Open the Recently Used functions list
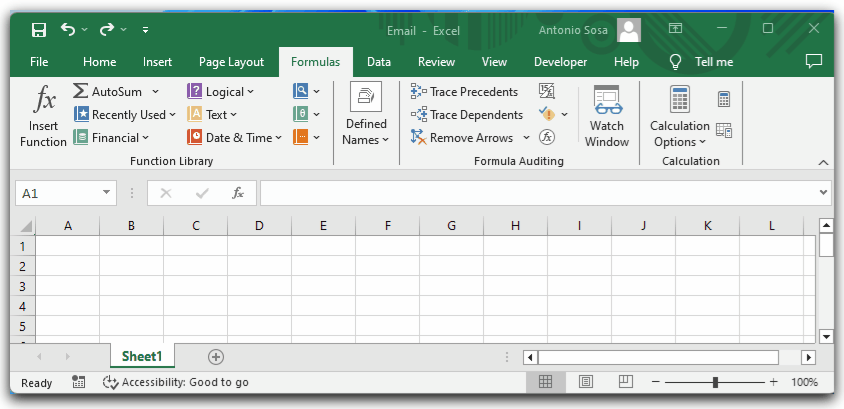844x409 pixels. point(125,115)
